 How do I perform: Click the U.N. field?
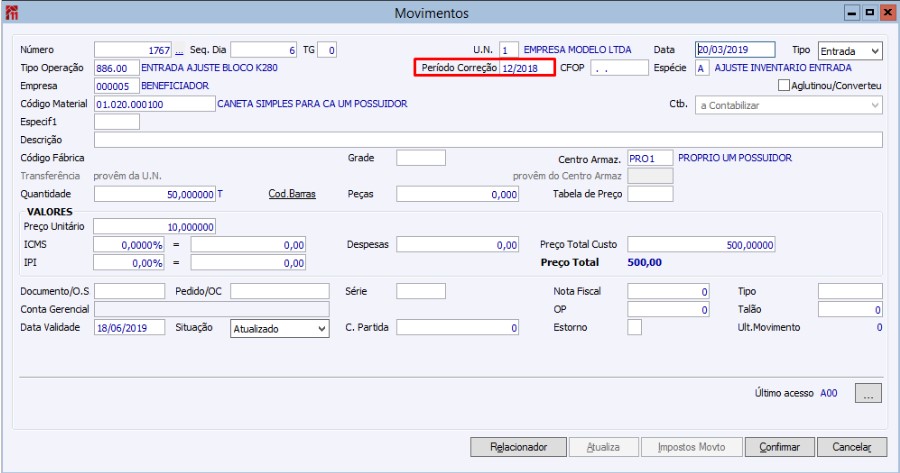(509, 50)
